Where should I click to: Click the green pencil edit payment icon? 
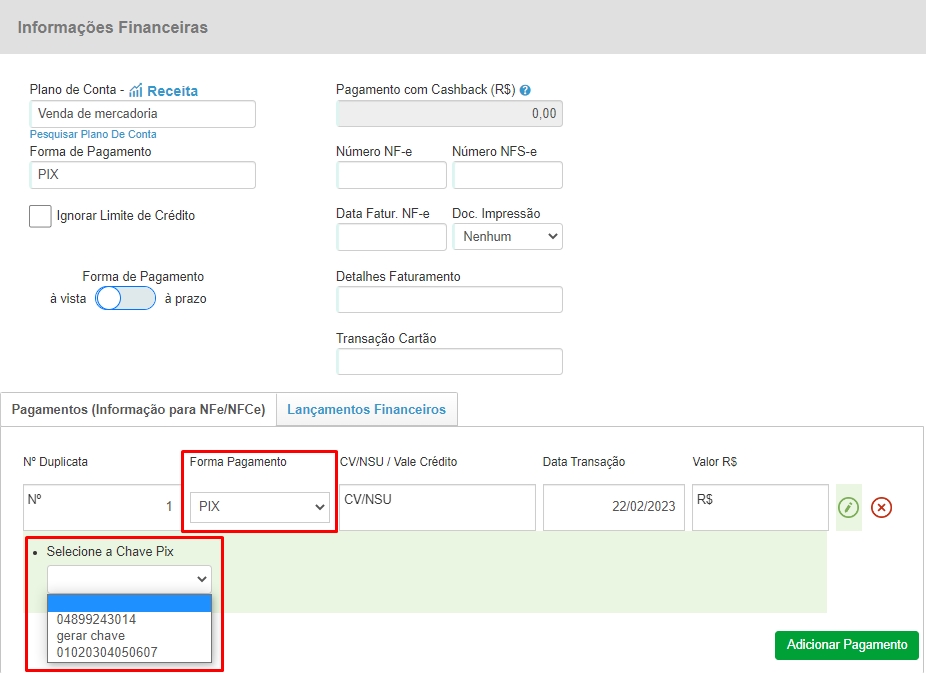(848, 507)
